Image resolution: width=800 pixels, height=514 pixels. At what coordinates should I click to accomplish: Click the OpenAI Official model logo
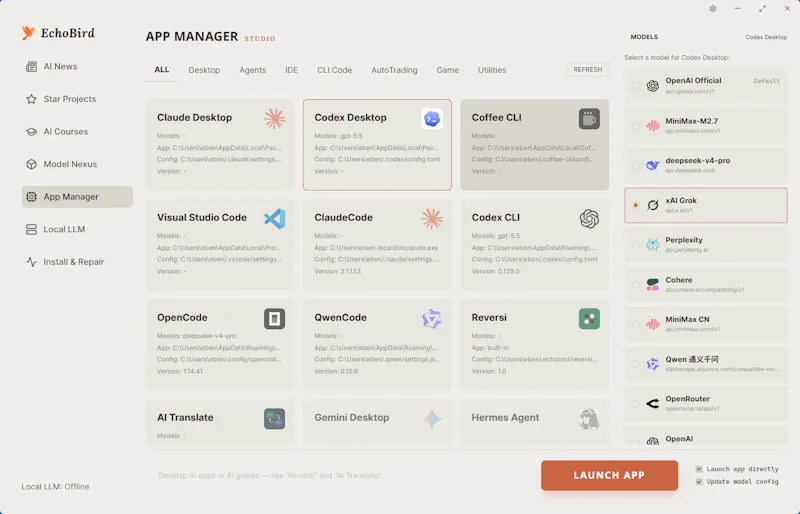pyautogui.click(x=653, y=86)
